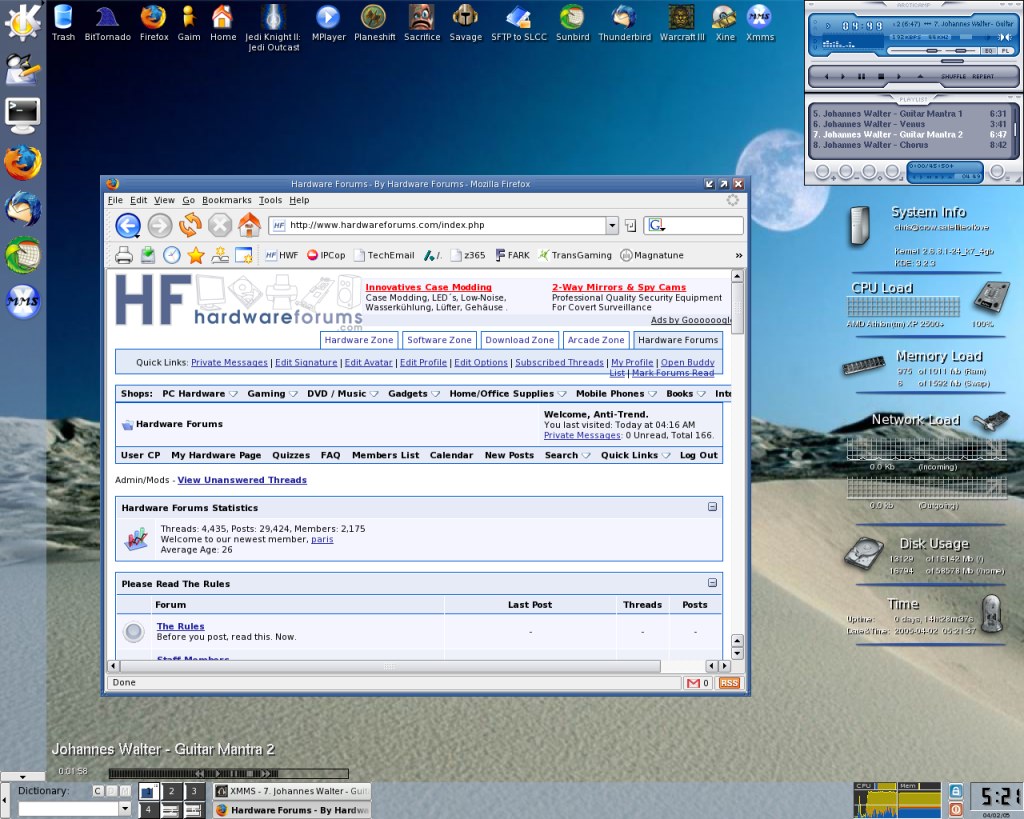Launch Thunderbird from the side panel

point(23,209)
